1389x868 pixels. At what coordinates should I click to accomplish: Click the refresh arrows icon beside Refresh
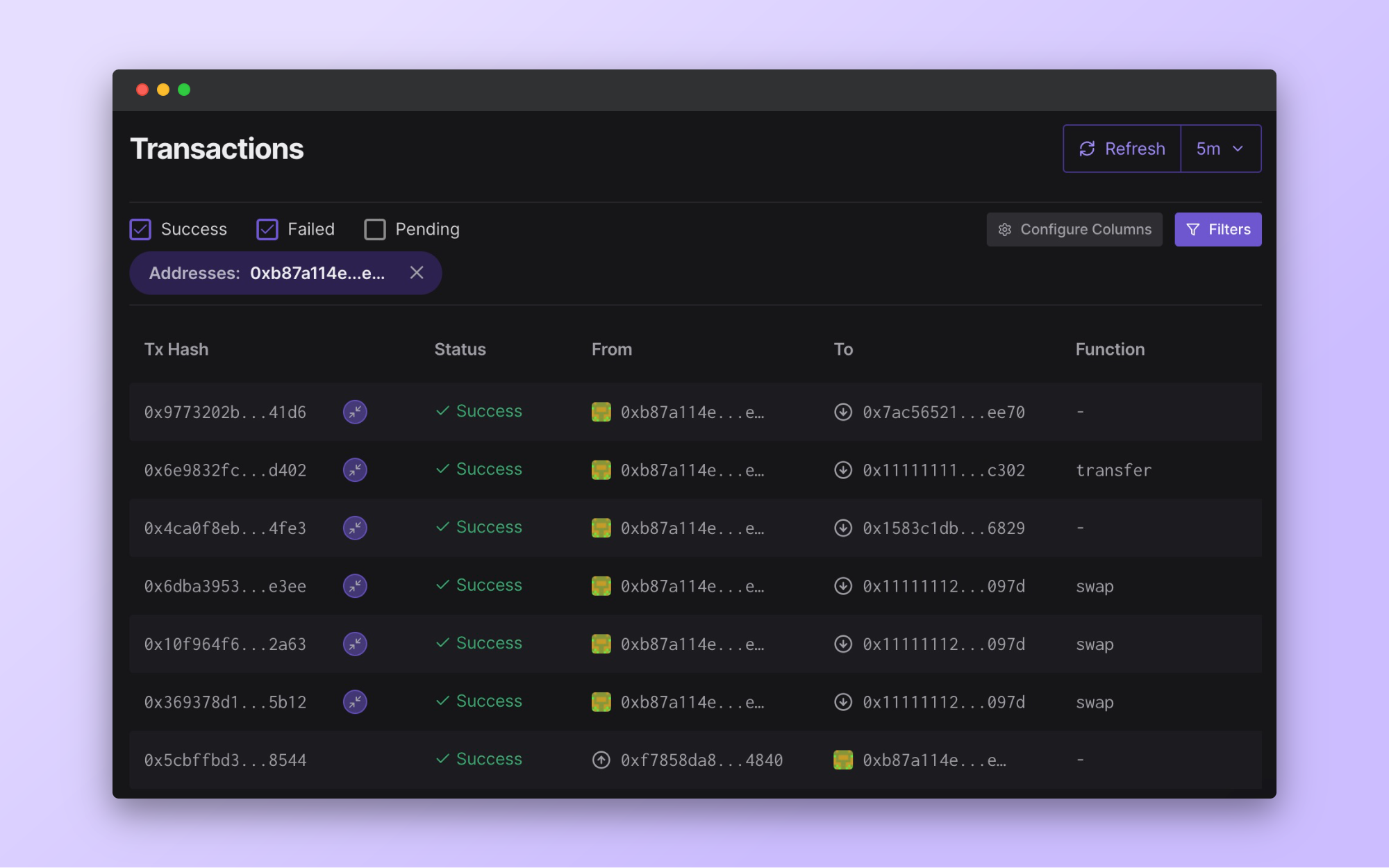point(1087,148)
